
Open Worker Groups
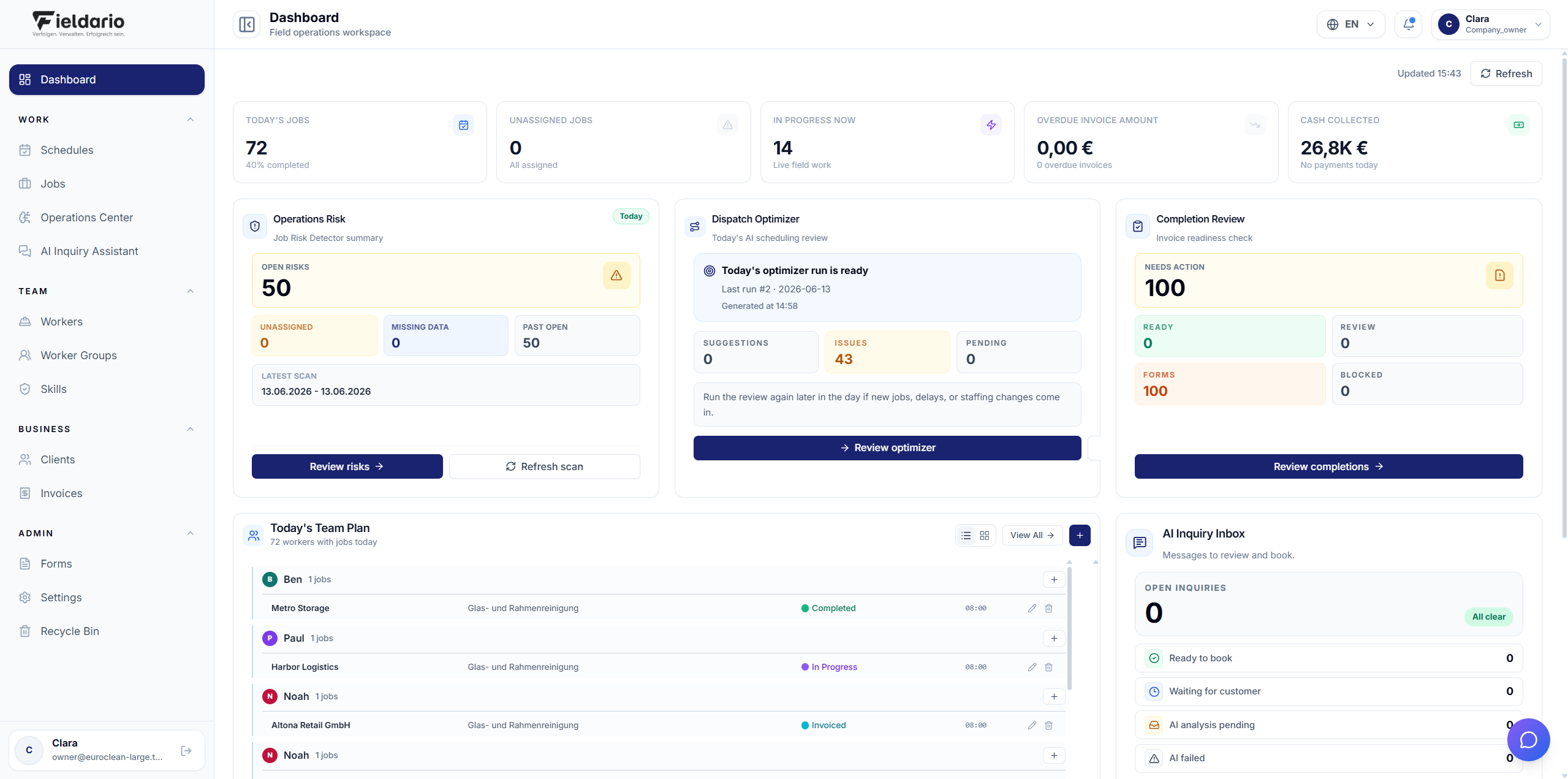coord(107,355)
